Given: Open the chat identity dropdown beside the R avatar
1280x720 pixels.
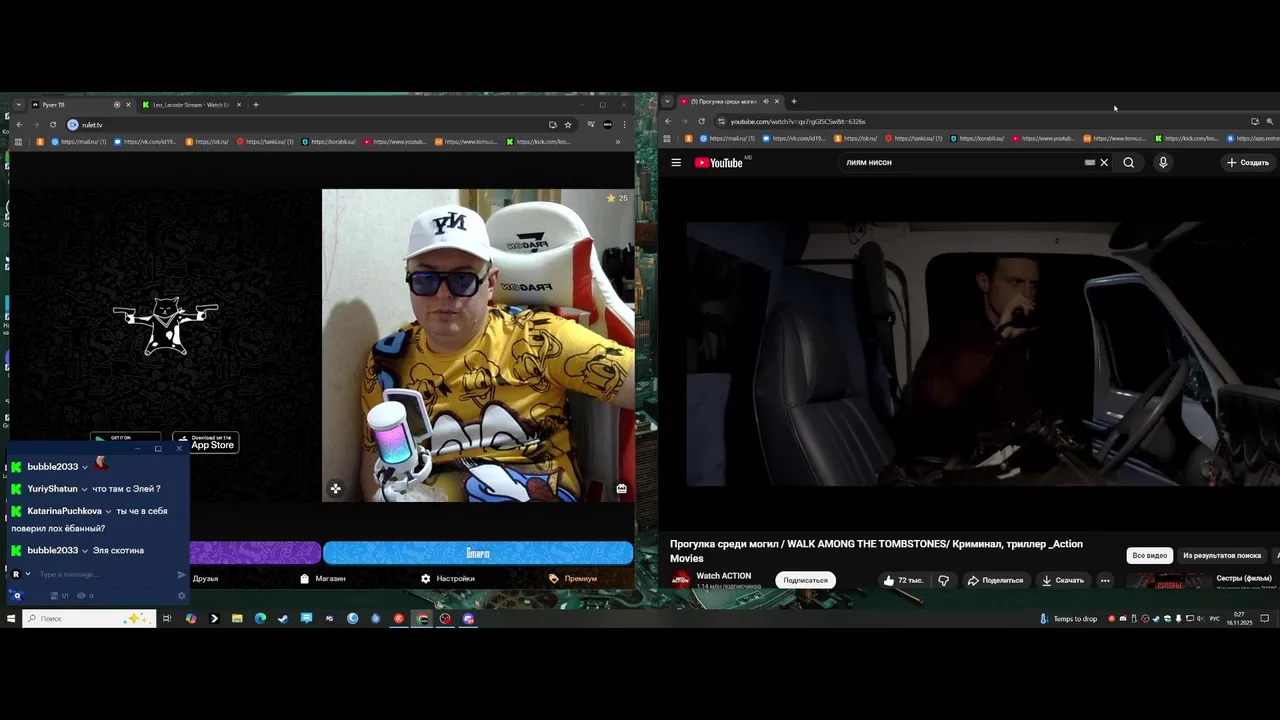Looking at the screenshot, I should pyautogui.click(x=28, y=574).
